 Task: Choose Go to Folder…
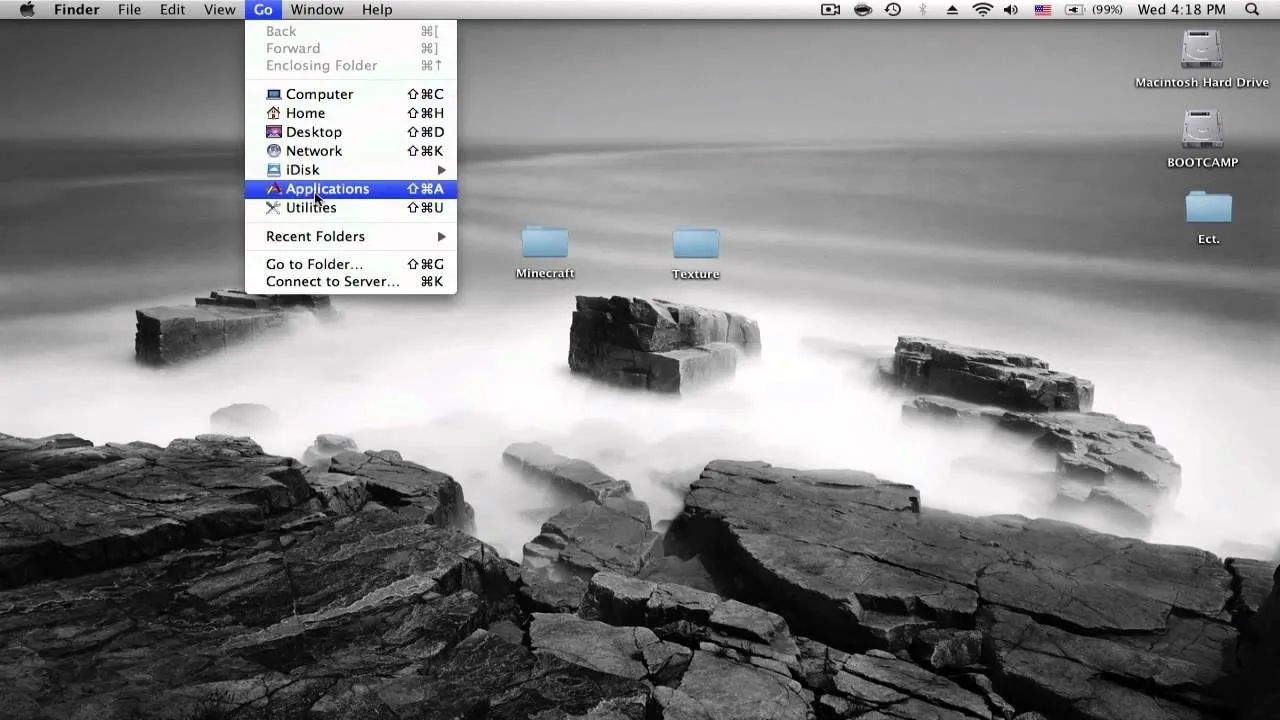pyautogui.click(x=351, y=264)
